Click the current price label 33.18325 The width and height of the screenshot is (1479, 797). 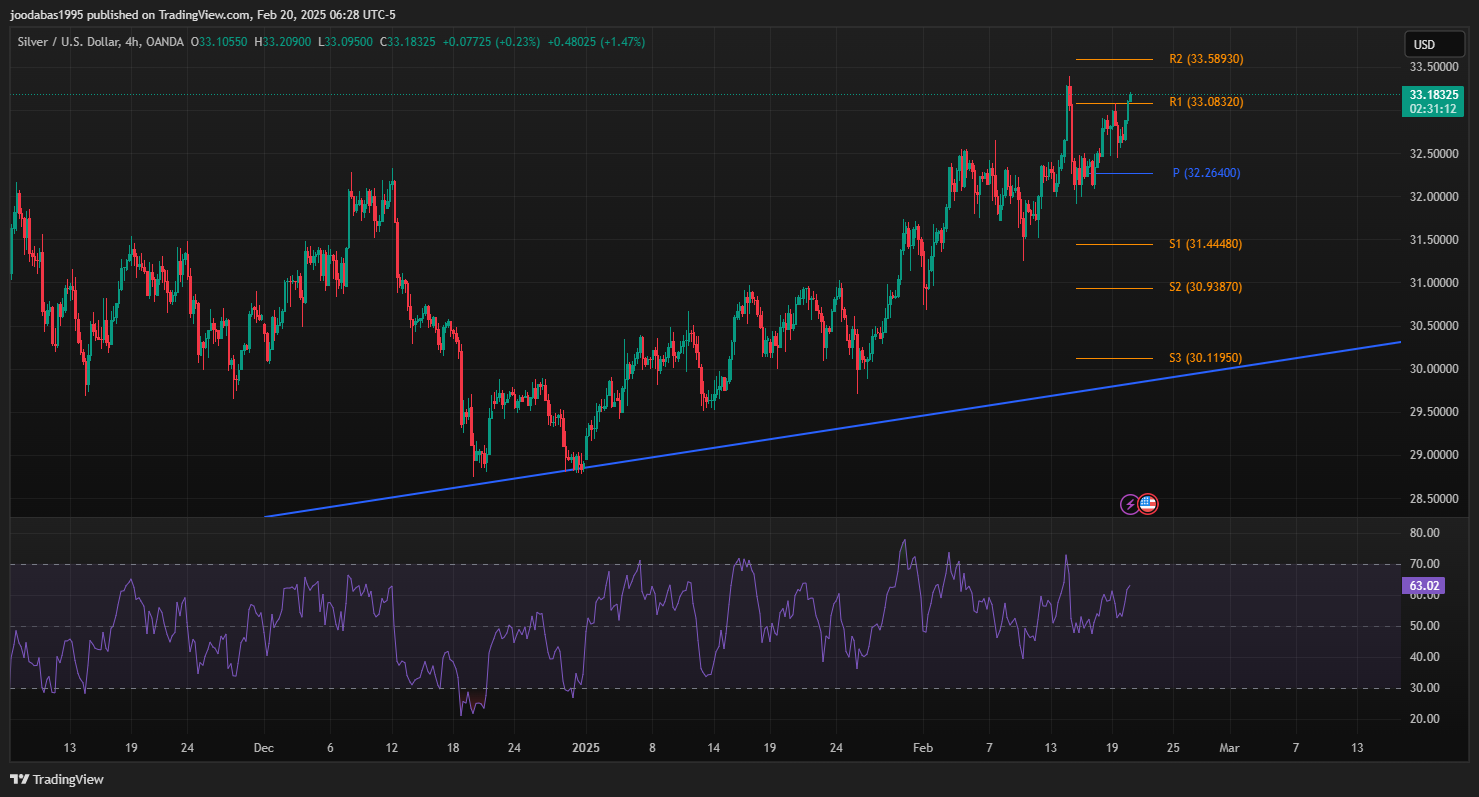tap(1432, 94)
